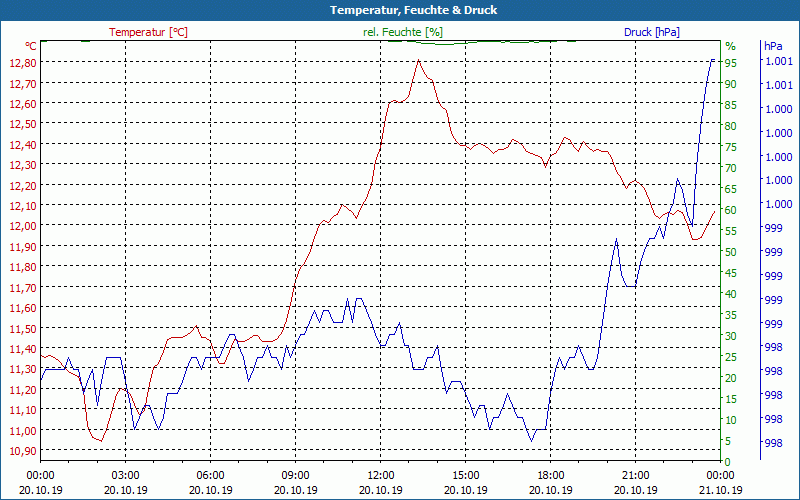The image size is (800, 500).
Task: Click the 40 humidity axis value
Action: pyautogui.click(x=731, y=294)
